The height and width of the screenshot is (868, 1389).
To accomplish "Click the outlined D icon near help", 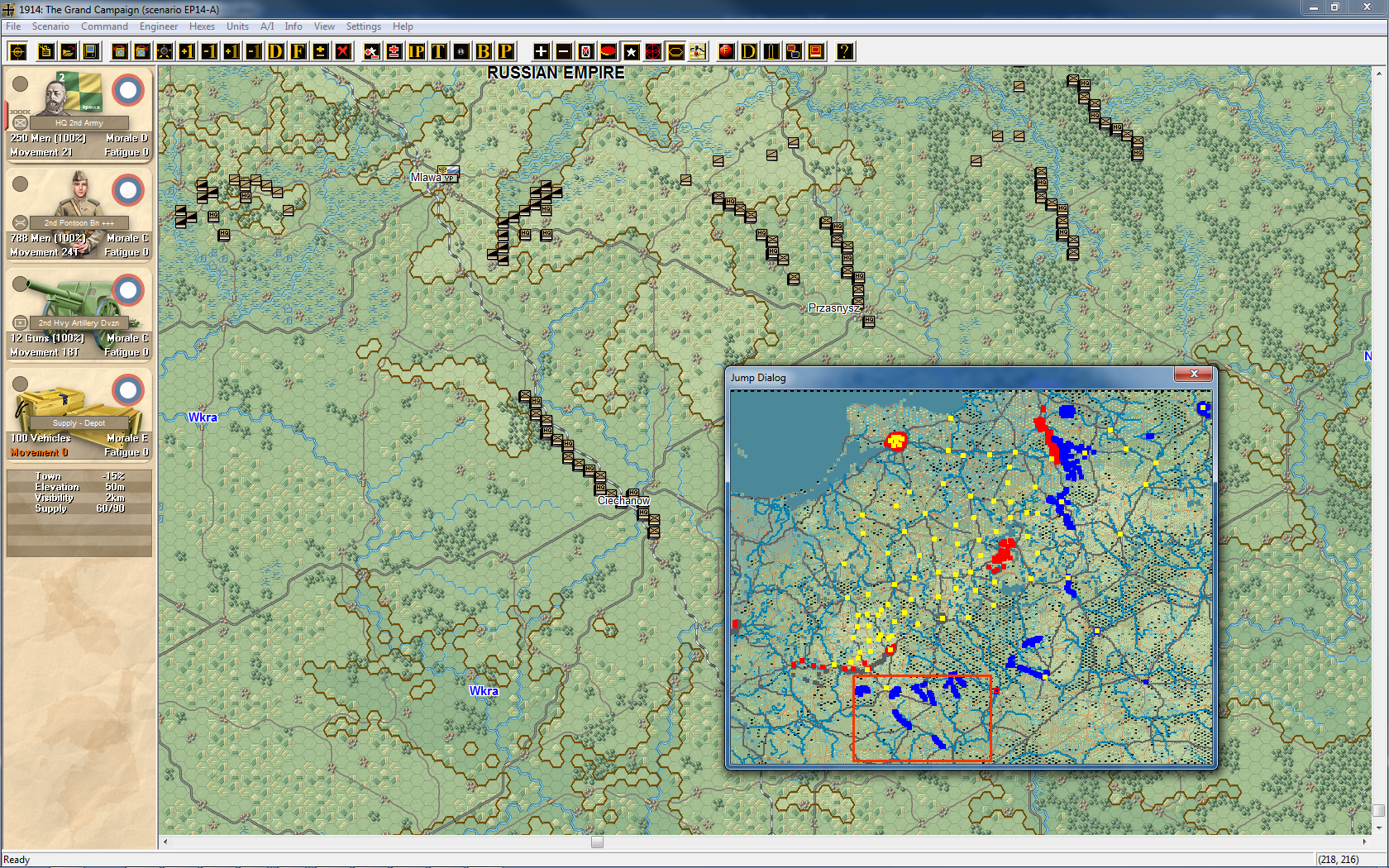I will pos(749,51).
